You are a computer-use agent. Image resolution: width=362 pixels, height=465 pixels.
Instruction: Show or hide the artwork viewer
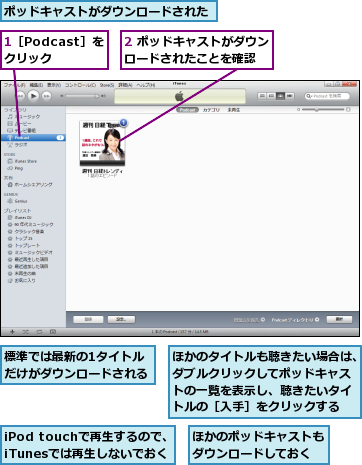[x=53, y=332]
